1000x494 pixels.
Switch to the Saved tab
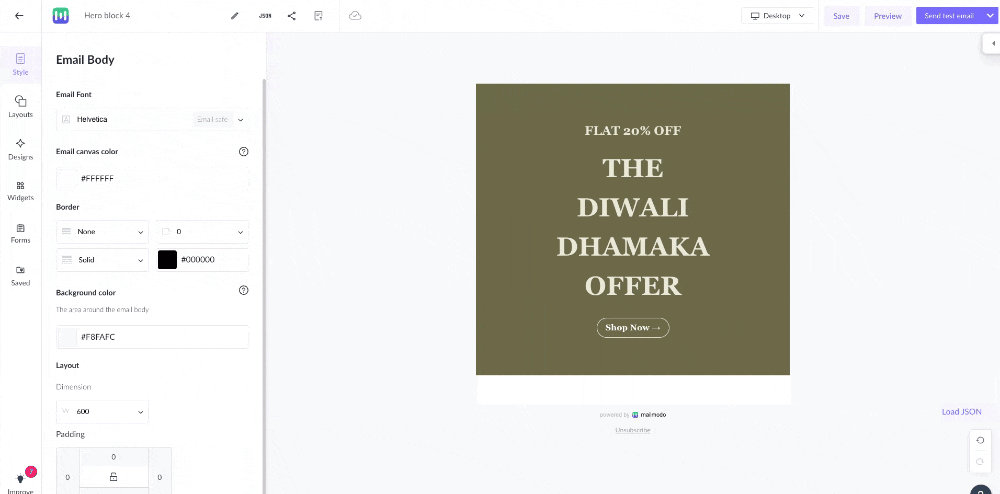20,276
